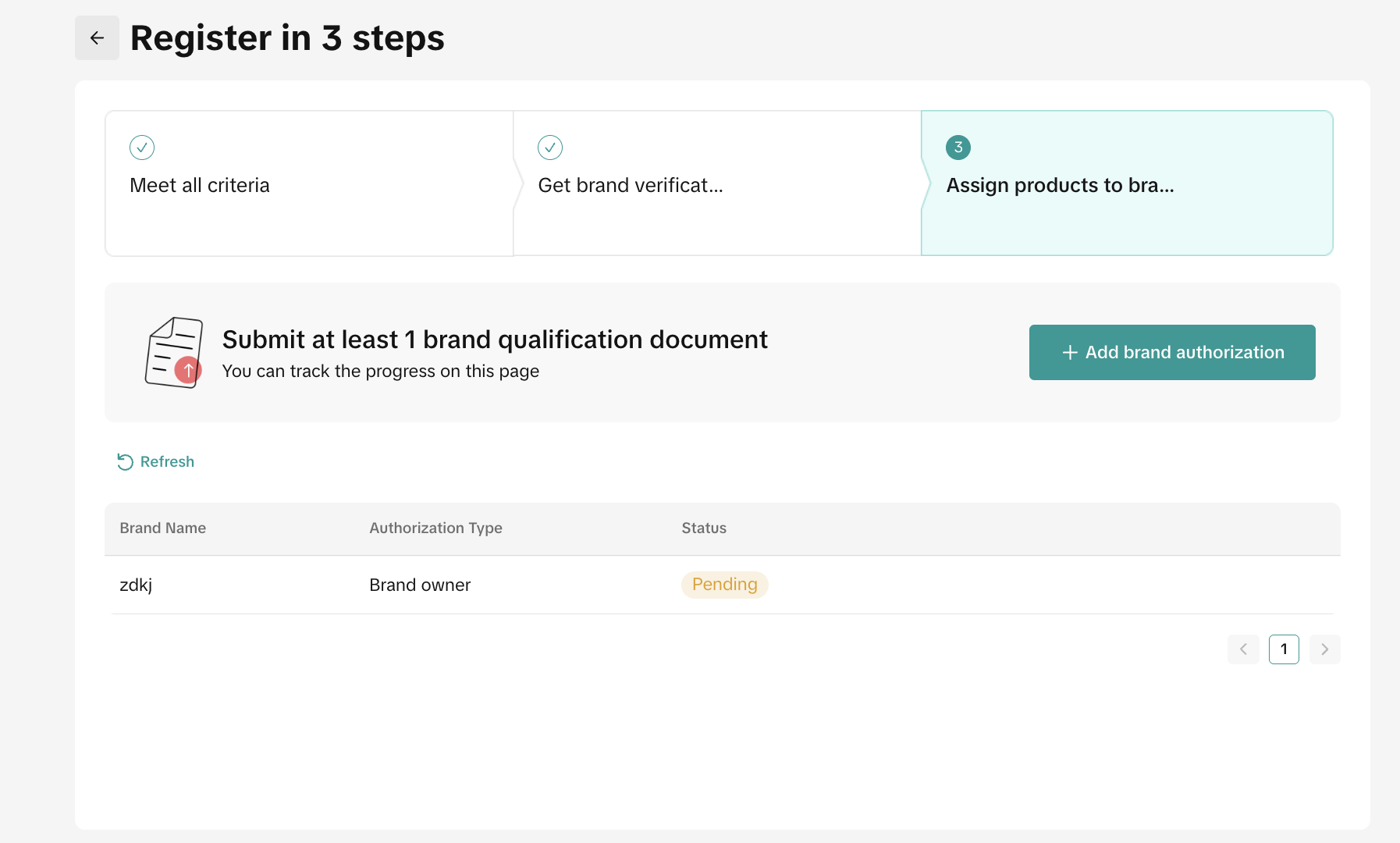Image resolution: width=1400 pixels, height=843 pixels.
Task: Click the plus icon in Add brand authorization
Action: coord(1070,353)
